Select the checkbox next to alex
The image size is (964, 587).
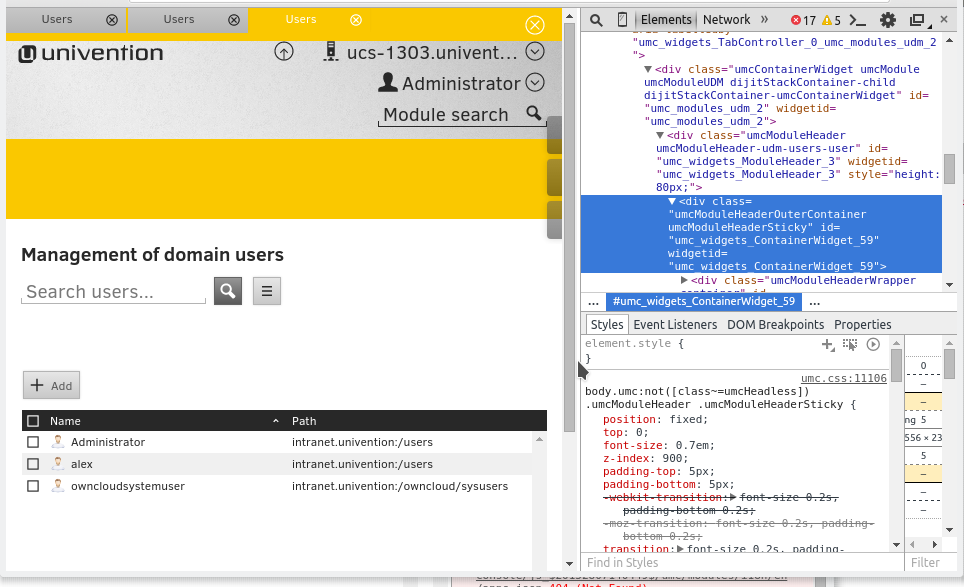[x=33, y=464]
